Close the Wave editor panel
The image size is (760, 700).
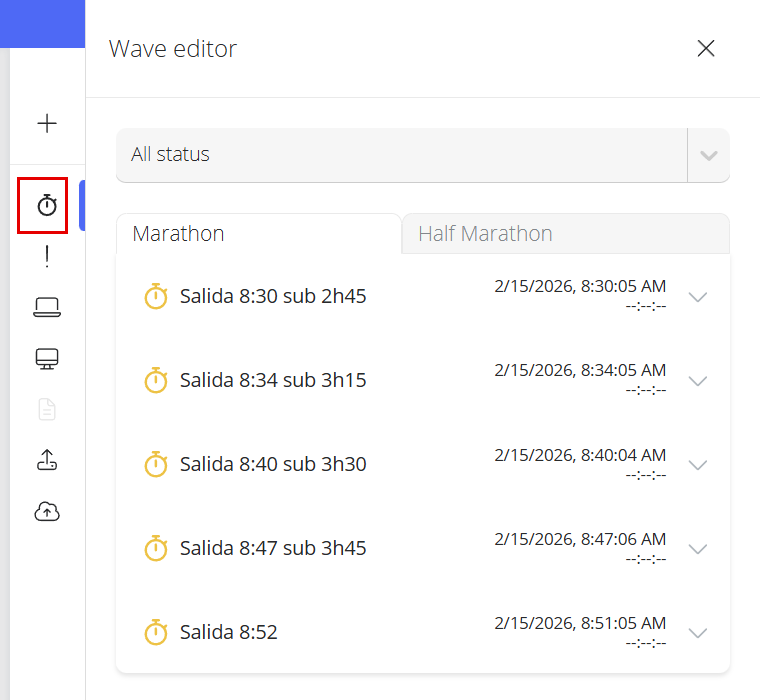click(x=706, y=48)
